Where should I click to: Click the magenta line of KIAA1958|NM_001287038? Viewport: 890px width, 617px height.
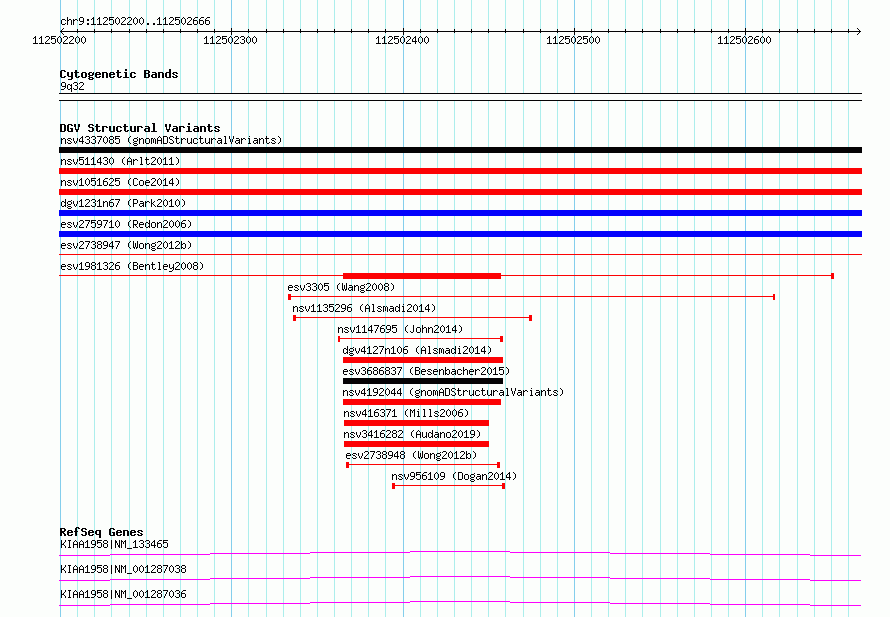click(x=460, y=578)
